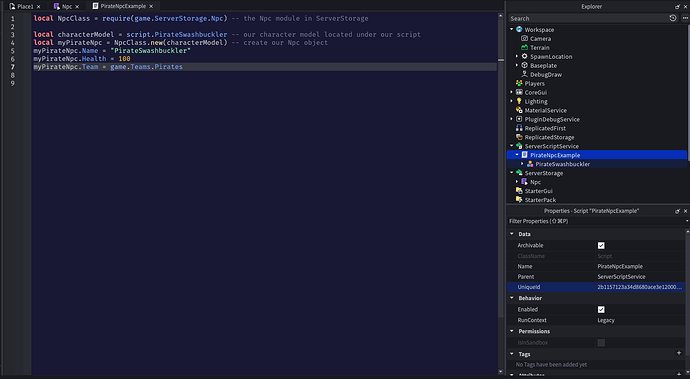The width and height of the screenshot is (690, 379).
Task: Collapse the Tags properties section
Action: (512, 353)
